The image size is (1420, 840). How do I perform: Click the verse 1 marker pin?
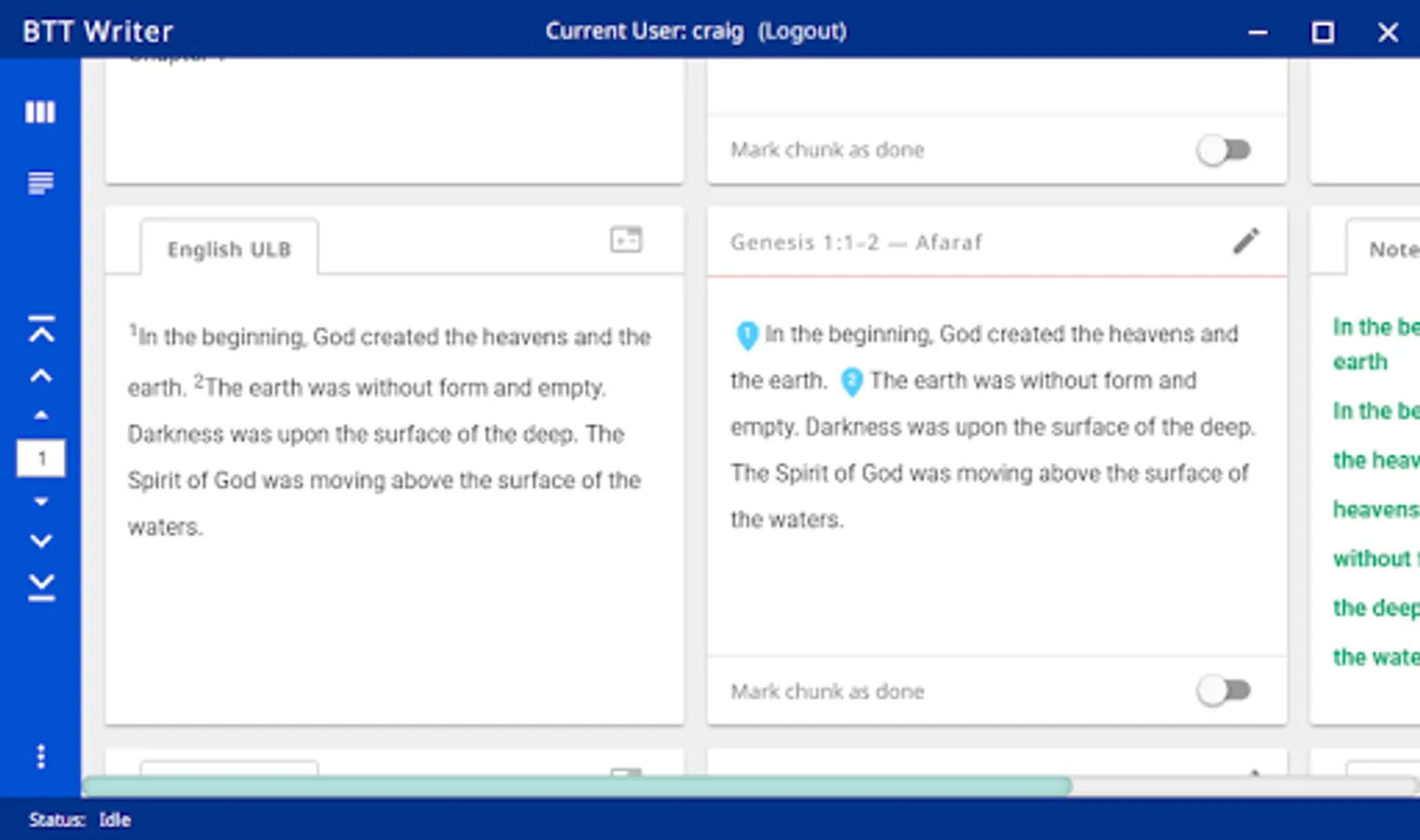pyautogui.click(x=747, y=334)
